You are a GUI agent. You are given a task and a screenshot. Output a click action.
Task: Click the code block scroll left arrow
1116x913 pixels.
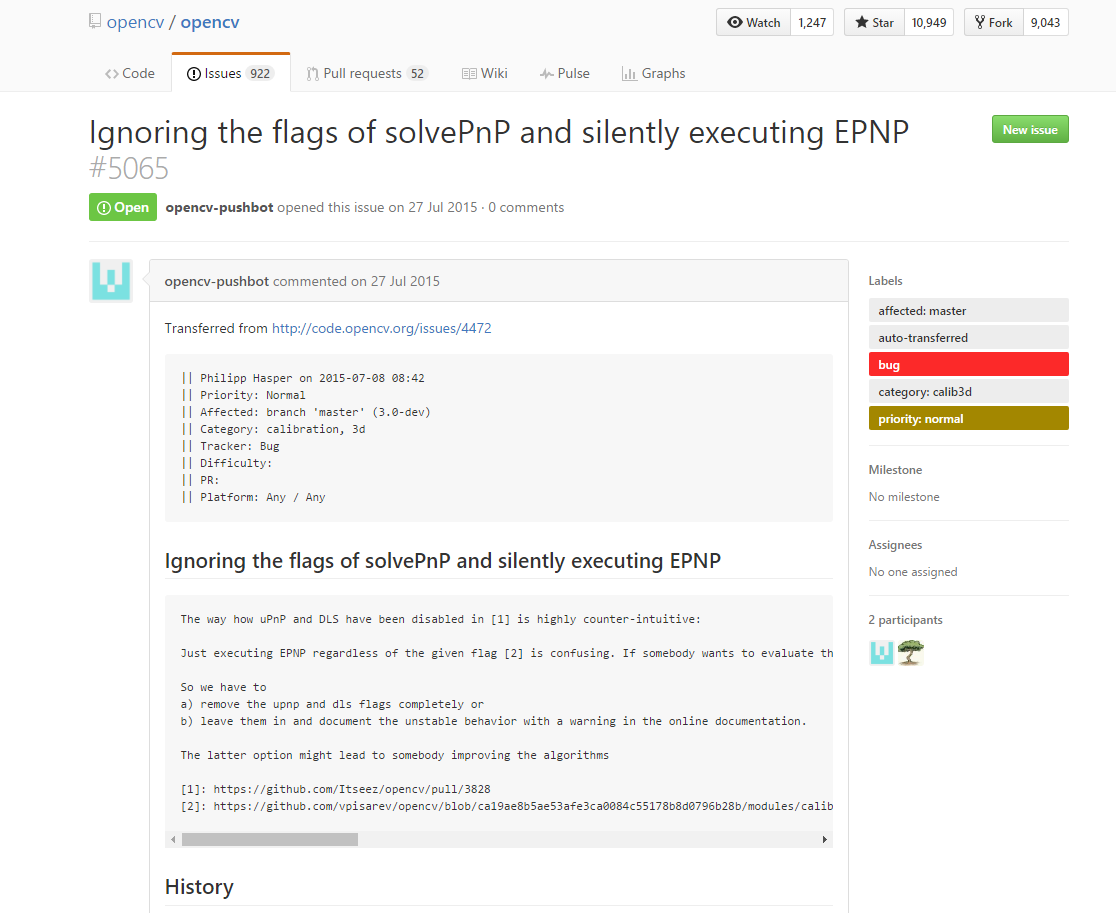pyautogui.click(x=173, y=840)
